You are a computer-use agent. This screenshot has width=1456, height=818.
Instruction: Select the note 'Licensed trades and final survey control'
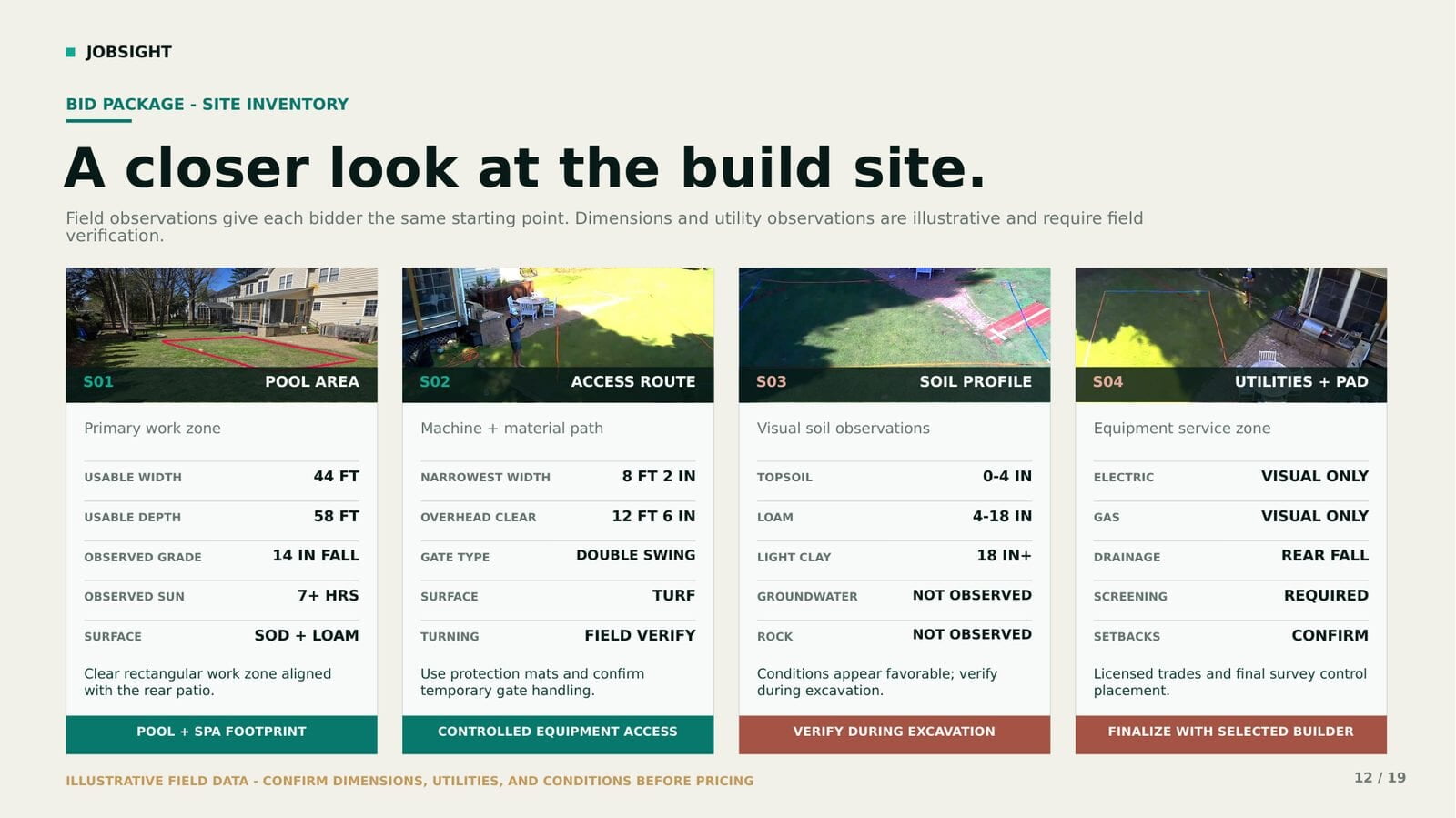point(1230,673)
